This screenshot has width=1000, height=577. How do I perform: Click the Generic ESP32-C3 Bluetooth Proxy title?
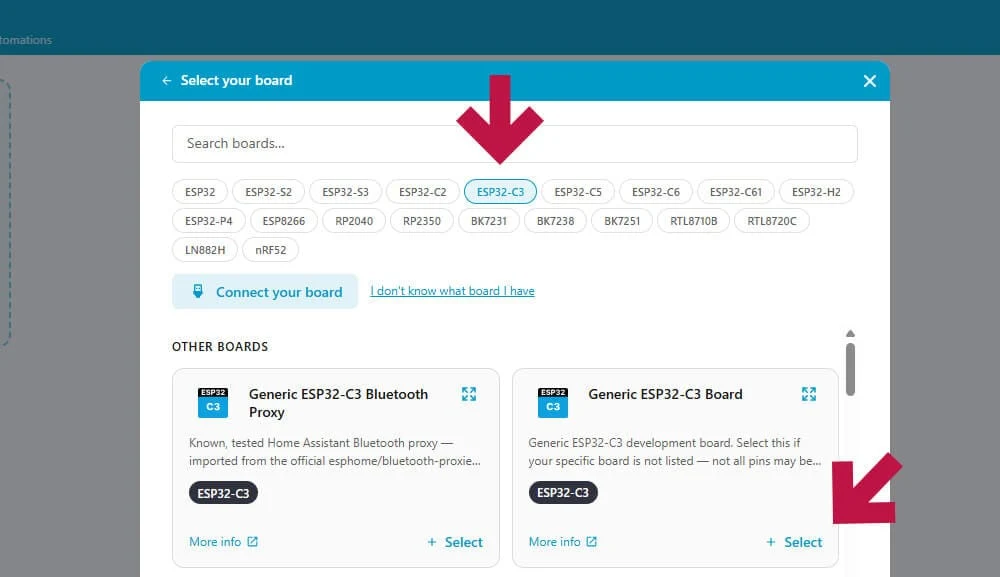338,403
